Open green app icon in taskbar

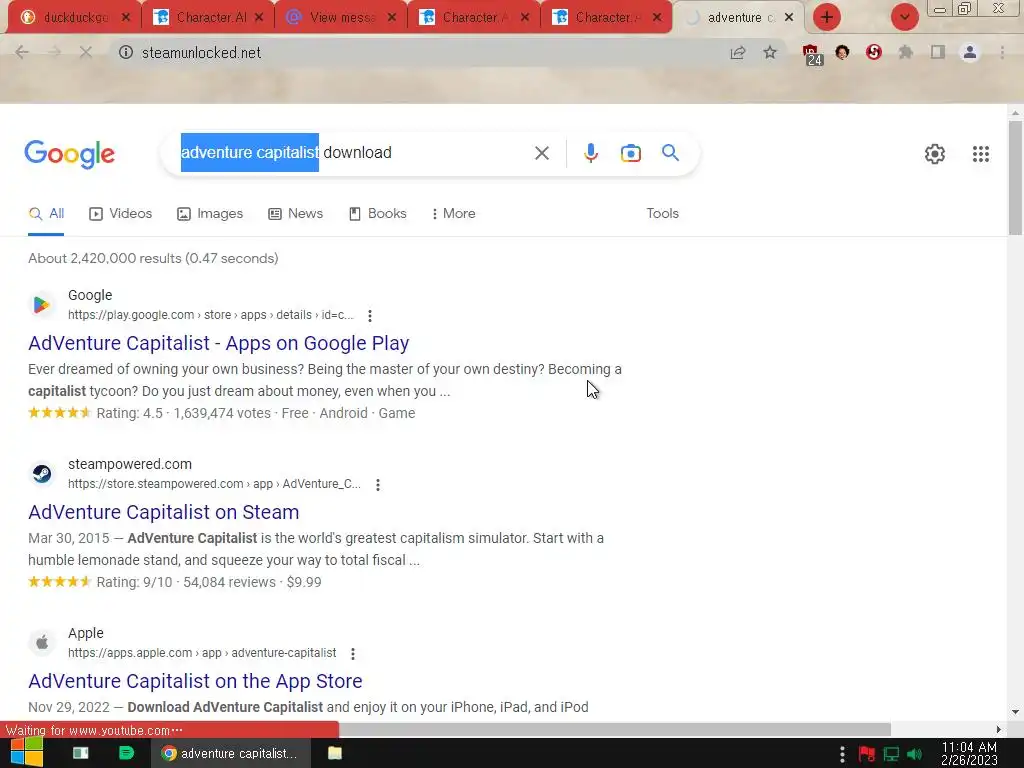tap(126, 753)
